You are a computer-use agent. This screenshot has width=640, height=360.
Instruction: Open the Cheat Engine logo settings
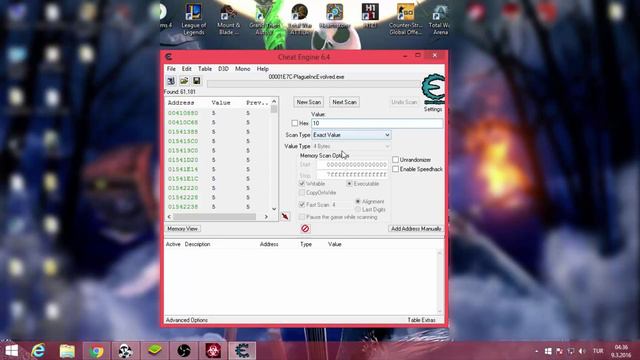pos(433,89)
